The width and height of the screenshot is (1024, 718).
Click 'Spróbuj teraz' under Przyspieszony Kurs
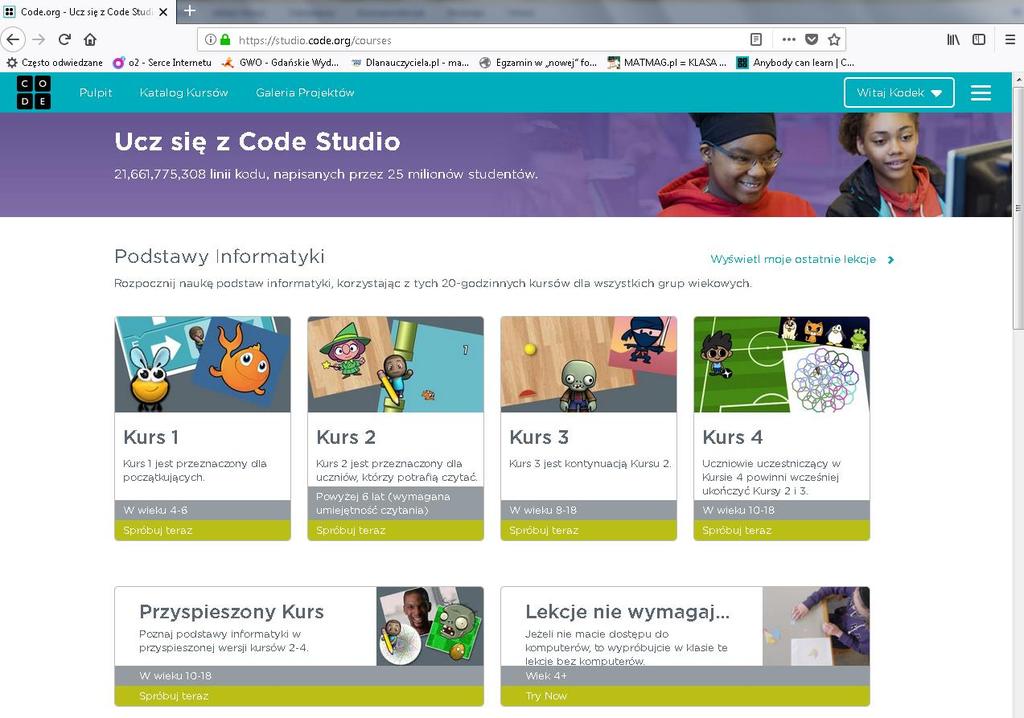point(299,696)
